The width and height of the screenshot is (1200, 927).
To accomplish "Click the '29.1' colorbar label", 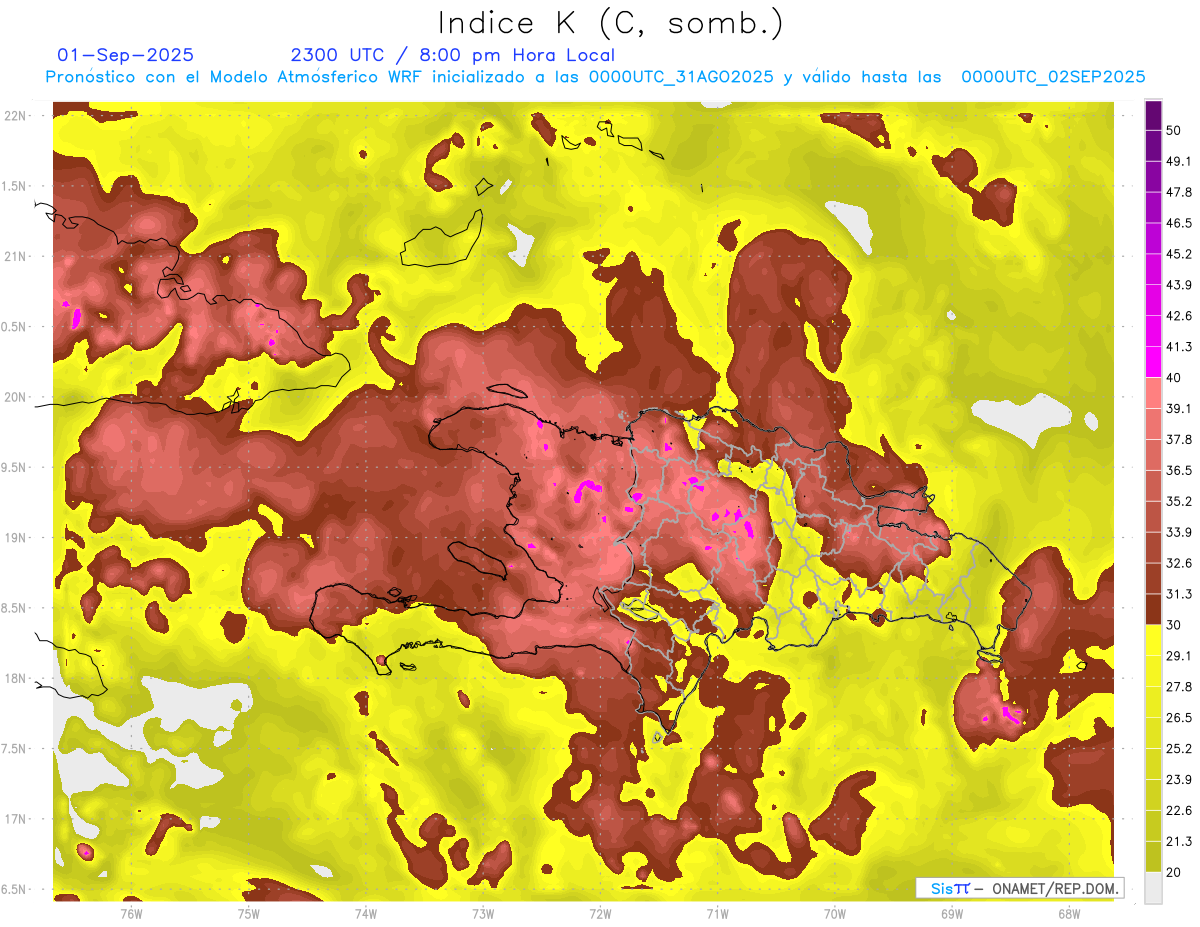I will click(x=1179, y=655).
